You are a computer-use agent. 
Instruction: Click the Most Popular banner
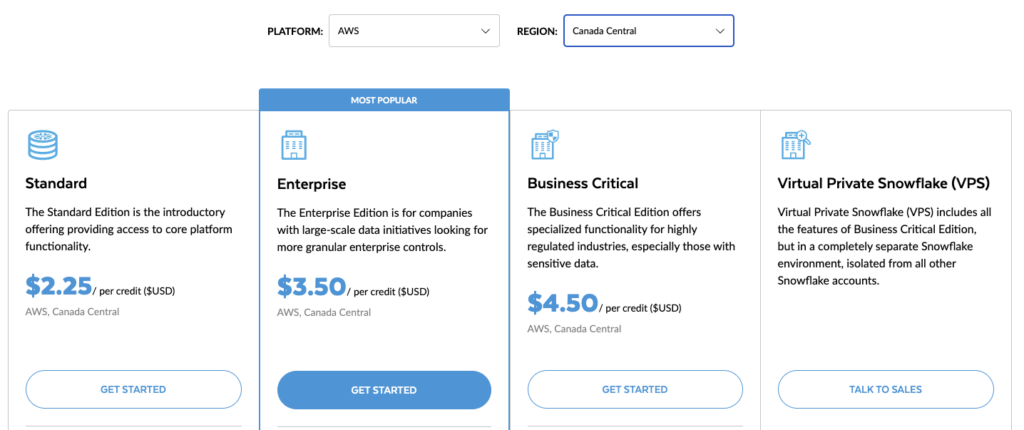(384, 100)
